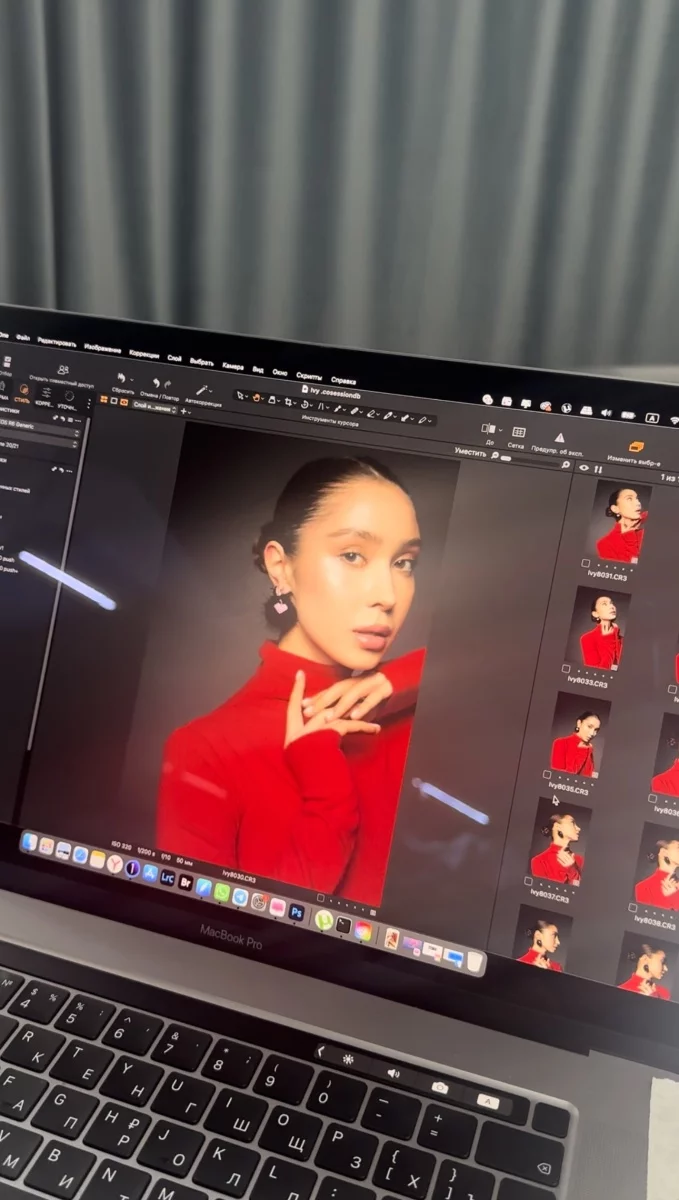Click the Сетка grid toolbar icon
This screenshot has height=1200, width=679.
[519, 432]
